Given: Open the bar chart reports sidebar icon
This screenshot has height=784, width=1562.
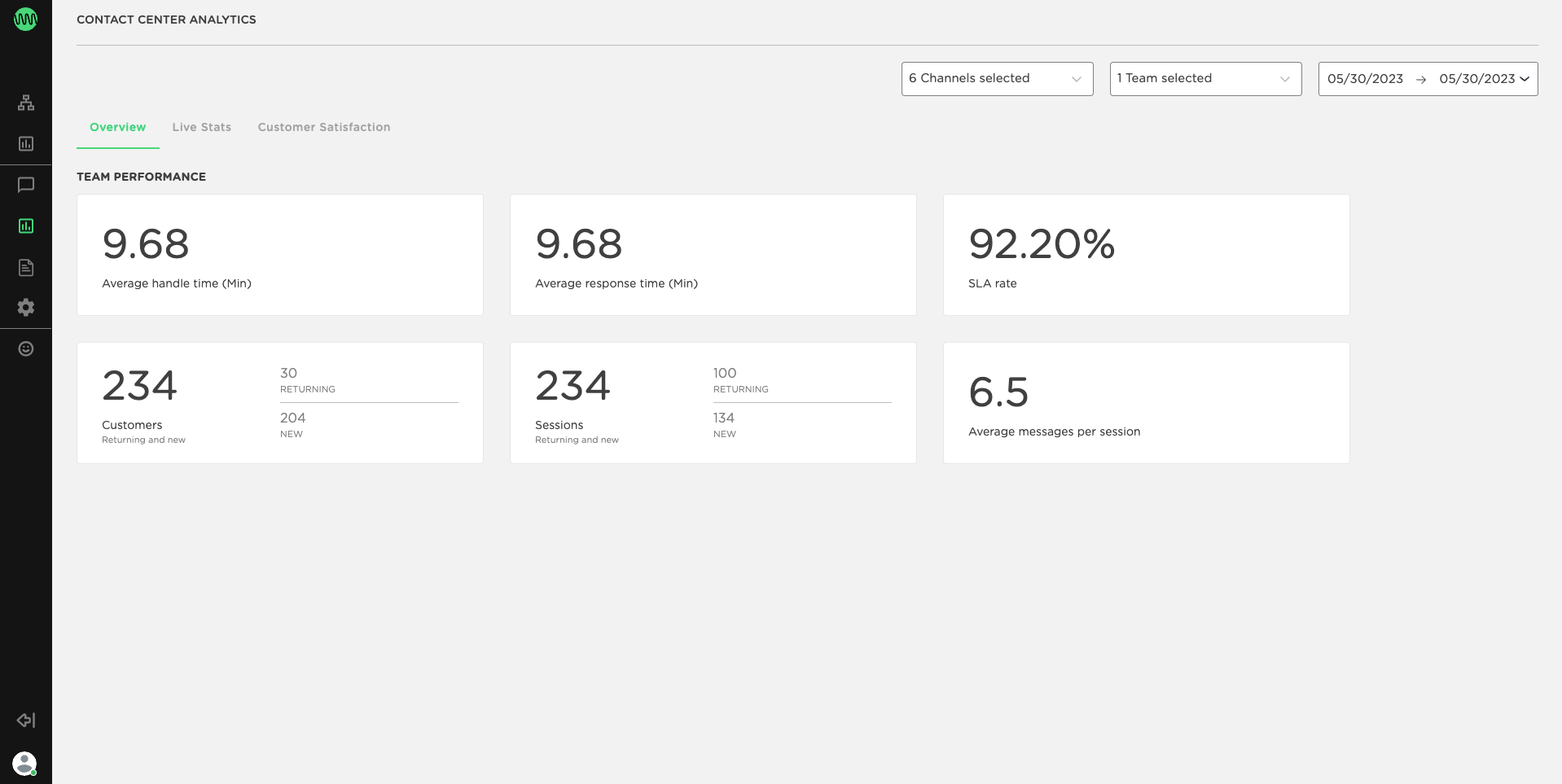Looking at the screenshot, I should pos(26,143).
